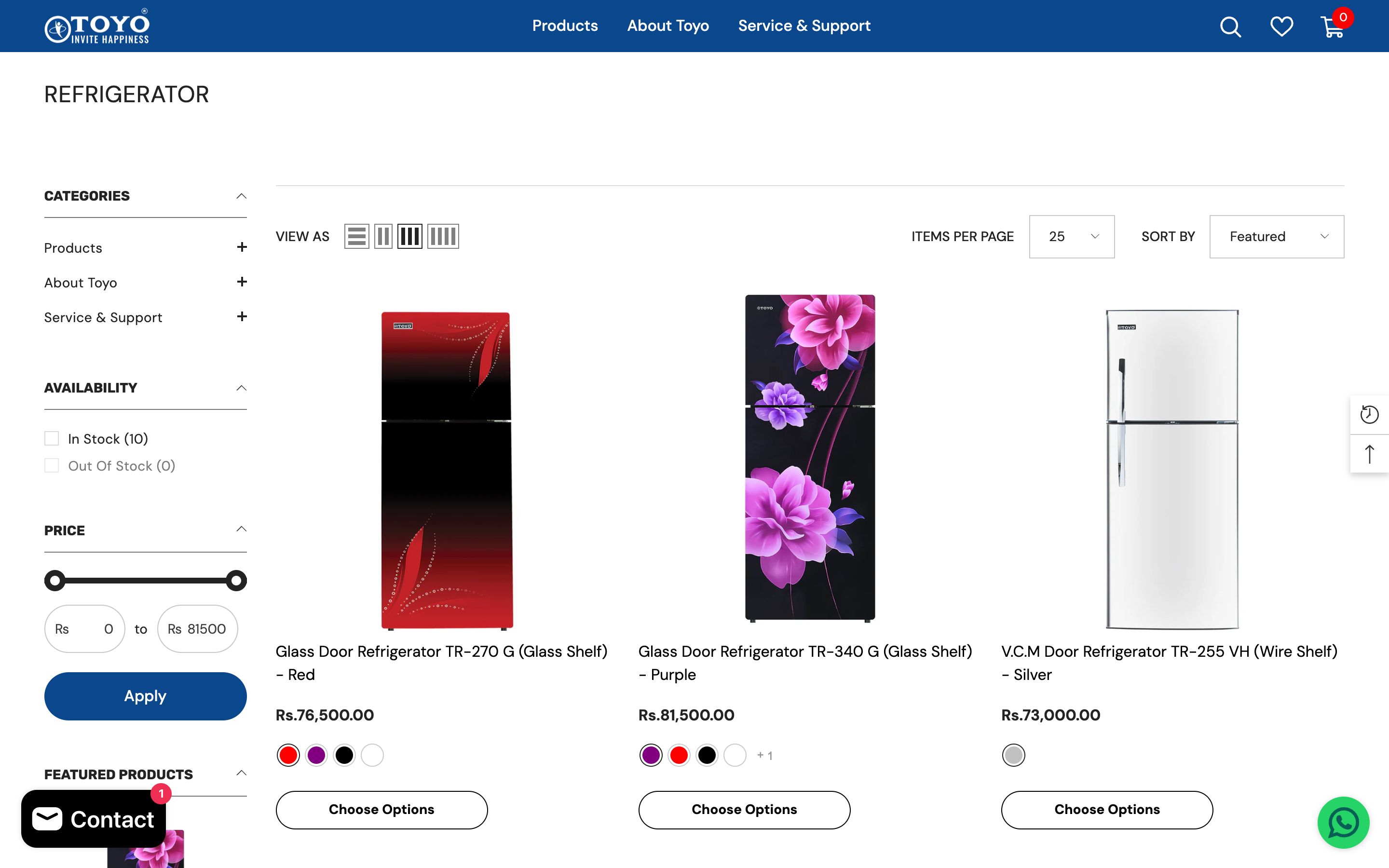The image size is (1389, 868).
Task: Open the shopping cart icon
Action: click(1332, 27)
